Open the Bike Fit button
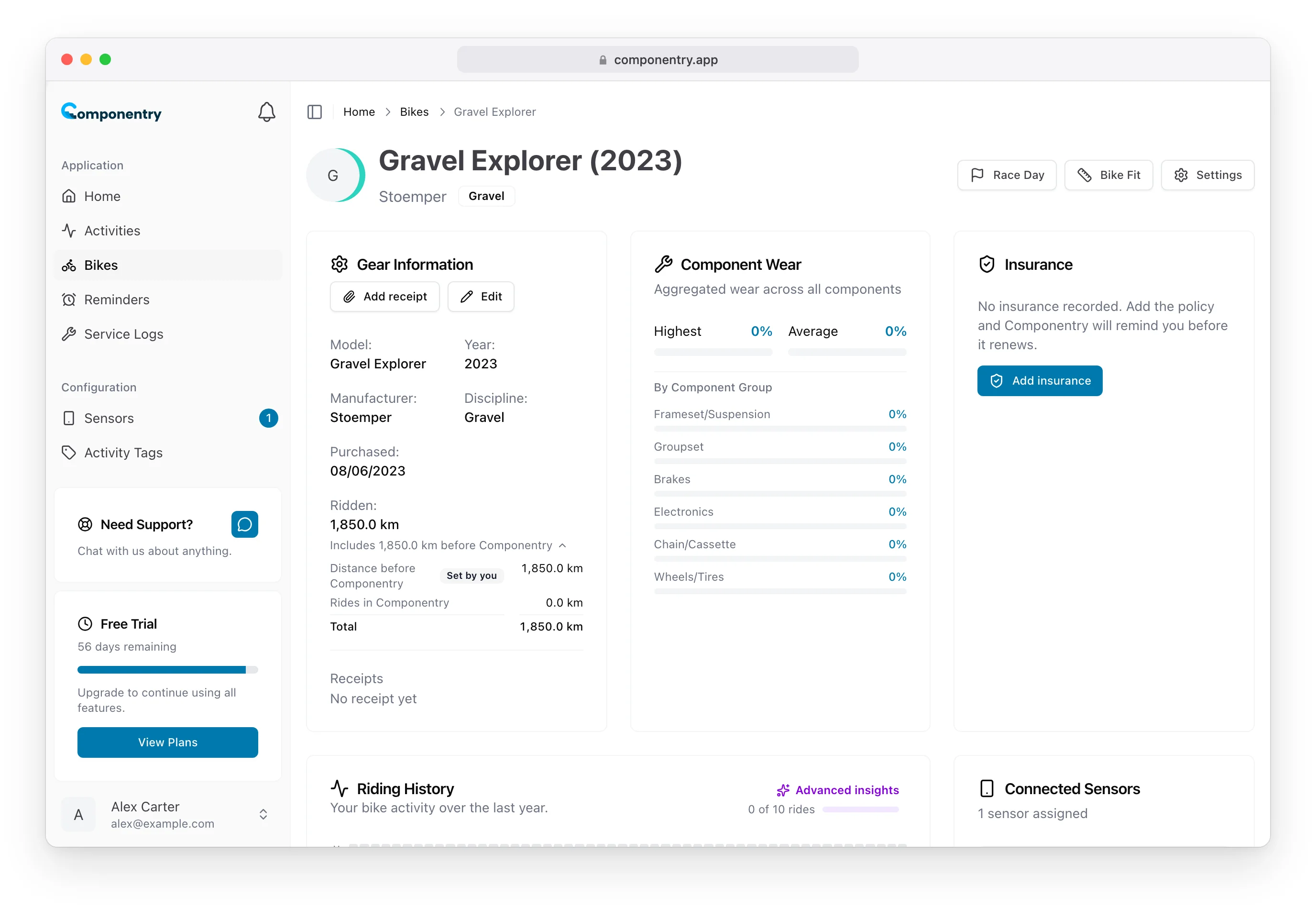Image resolution: width=1316 pixels, height=908 pixels. point(1108,175)
